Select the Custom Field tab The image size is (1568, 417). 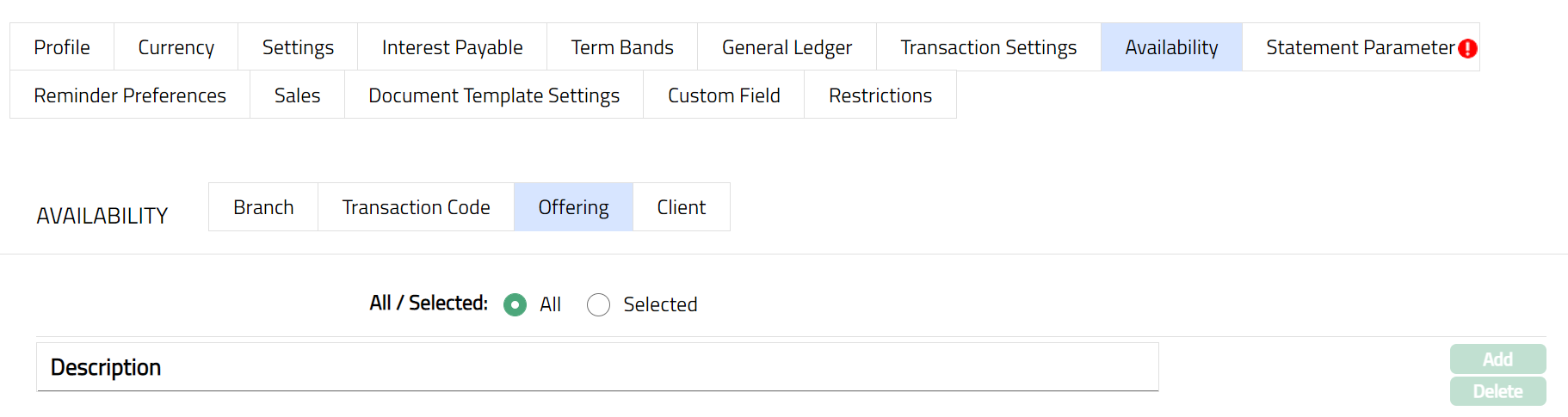click(x=724, y=95)
